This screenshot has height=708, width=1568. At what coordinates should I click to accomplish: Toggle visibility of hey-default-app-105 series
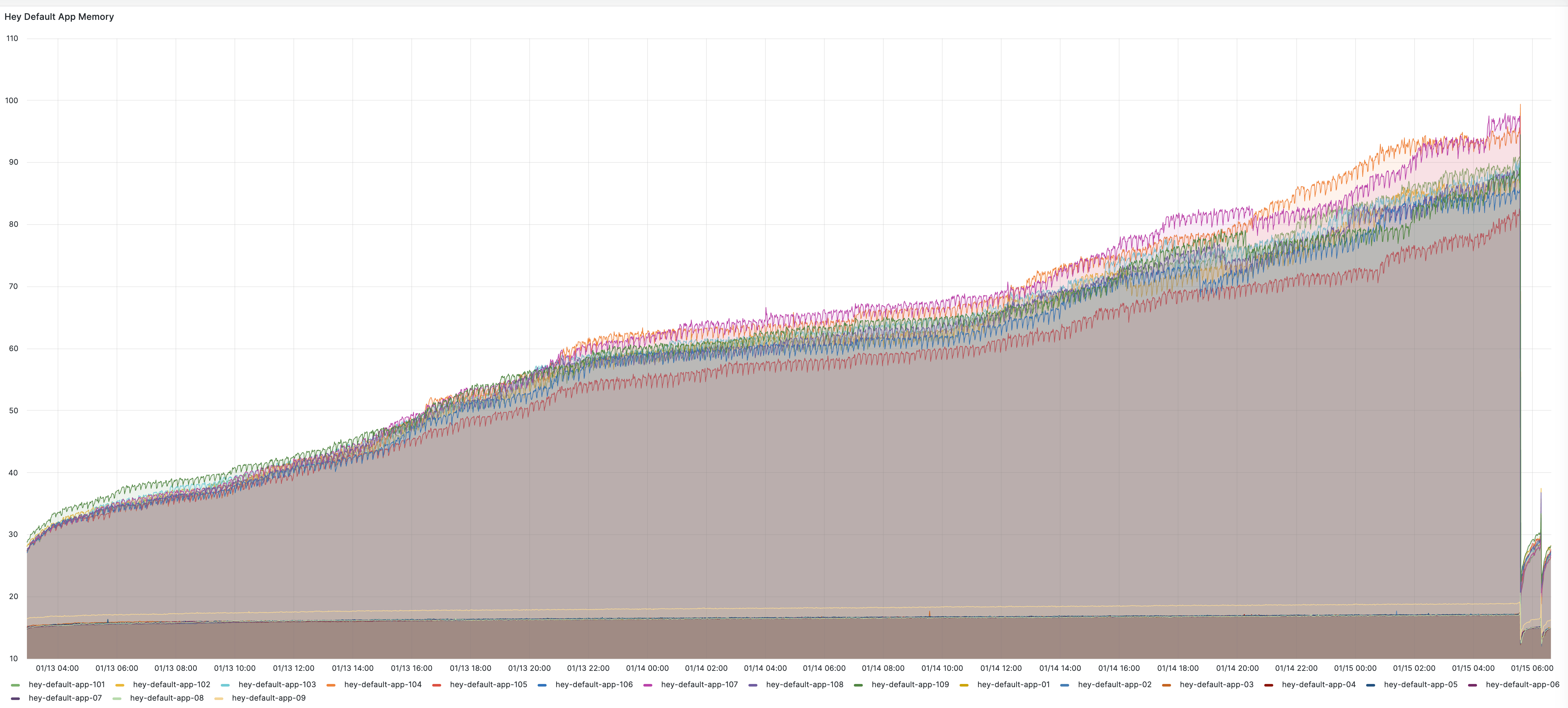(x=488, y=684)
